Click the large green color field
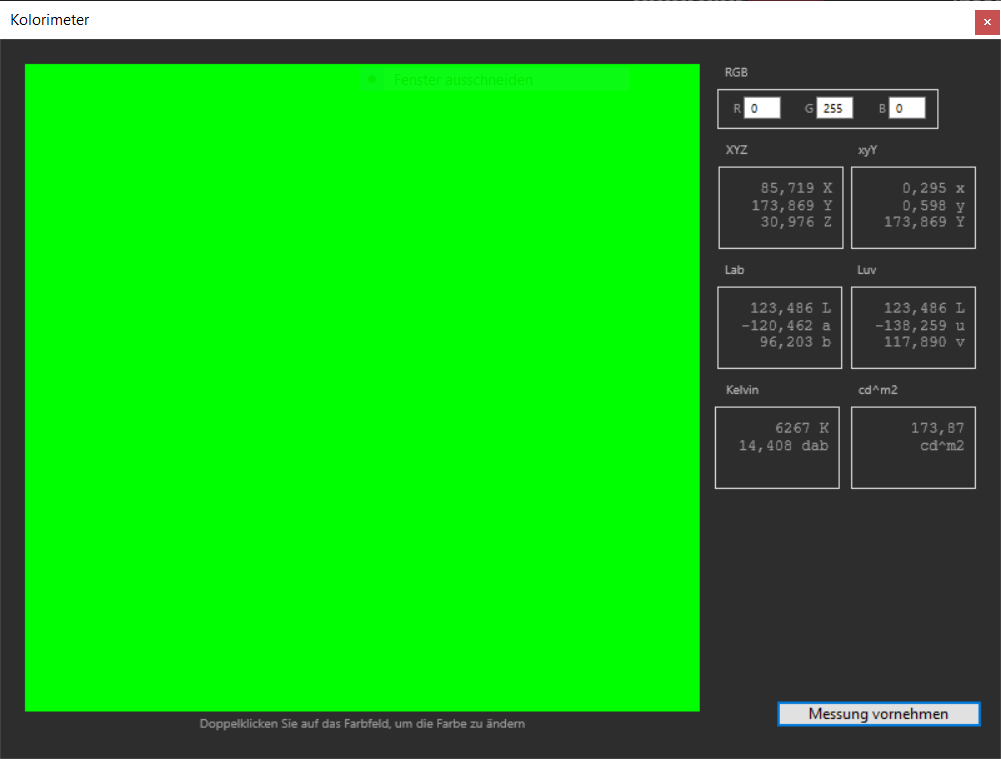Image resolution: width=1001 pixels, height=759 pixels. pyautogui.click(x=362, y=387)
